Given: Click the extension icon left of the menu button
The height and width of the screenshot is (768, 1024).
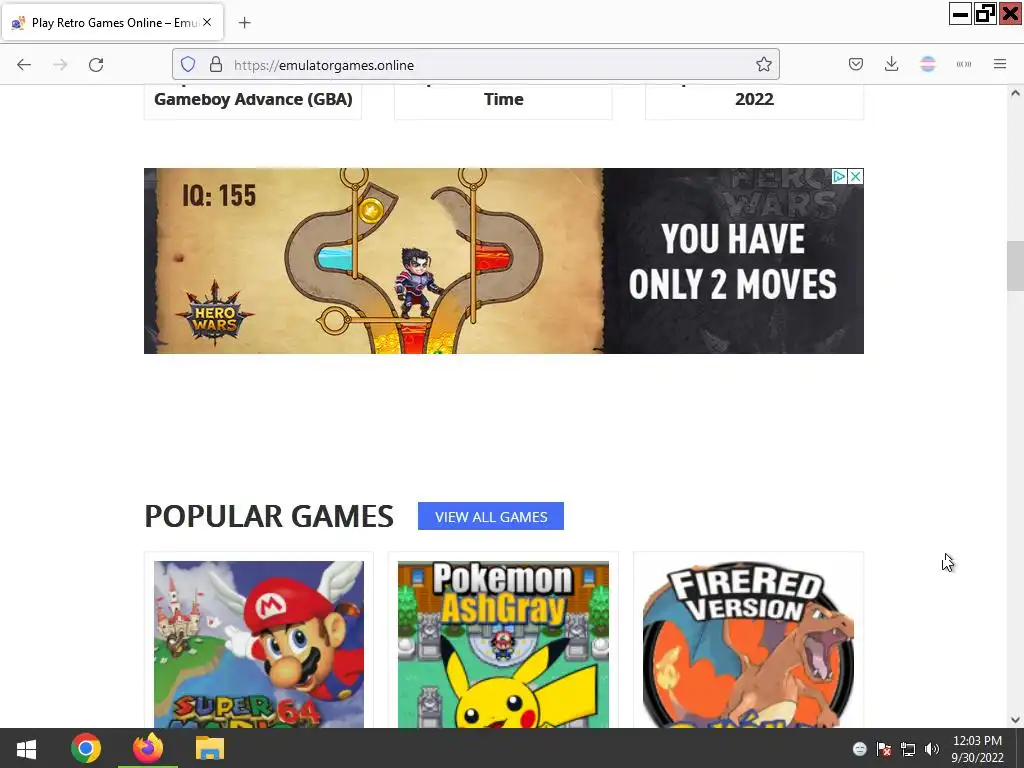Looking at the screenshot, I should tap(964, 65).
